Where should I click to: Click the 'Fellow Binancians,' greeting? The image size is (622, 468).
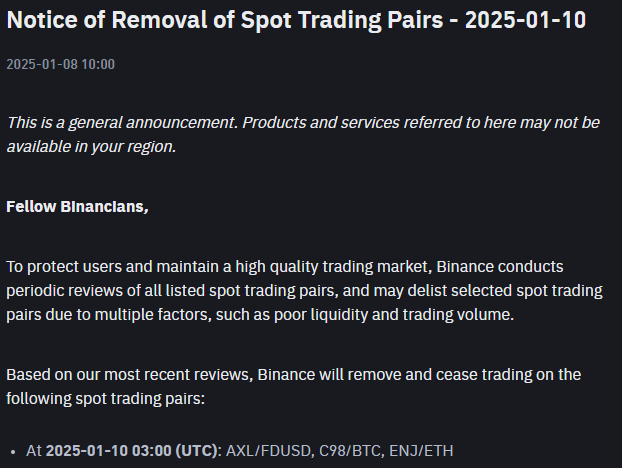[x=77, y=207]
